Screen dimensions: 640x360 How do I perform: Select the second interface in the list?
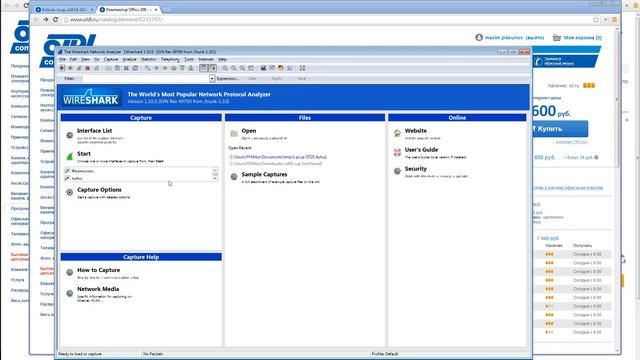(x=139, y=178)
